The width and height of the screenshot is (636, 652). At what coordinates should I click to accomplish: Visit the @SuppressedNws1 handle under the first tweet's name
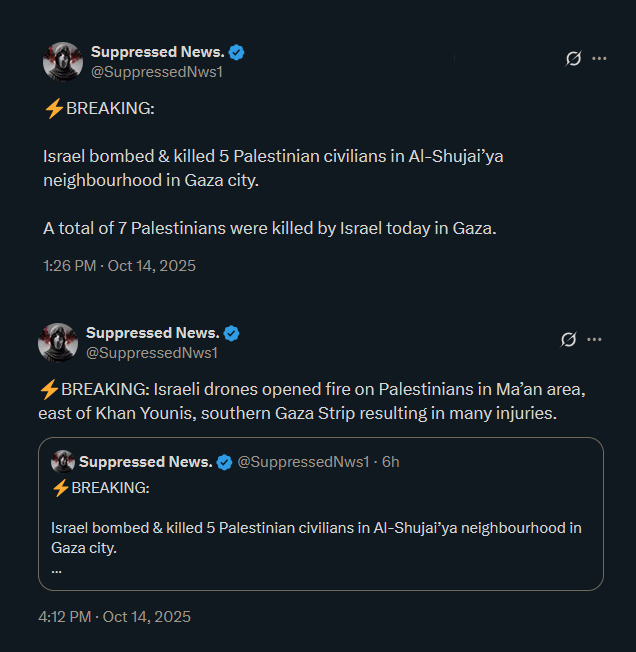pos(157,72)
